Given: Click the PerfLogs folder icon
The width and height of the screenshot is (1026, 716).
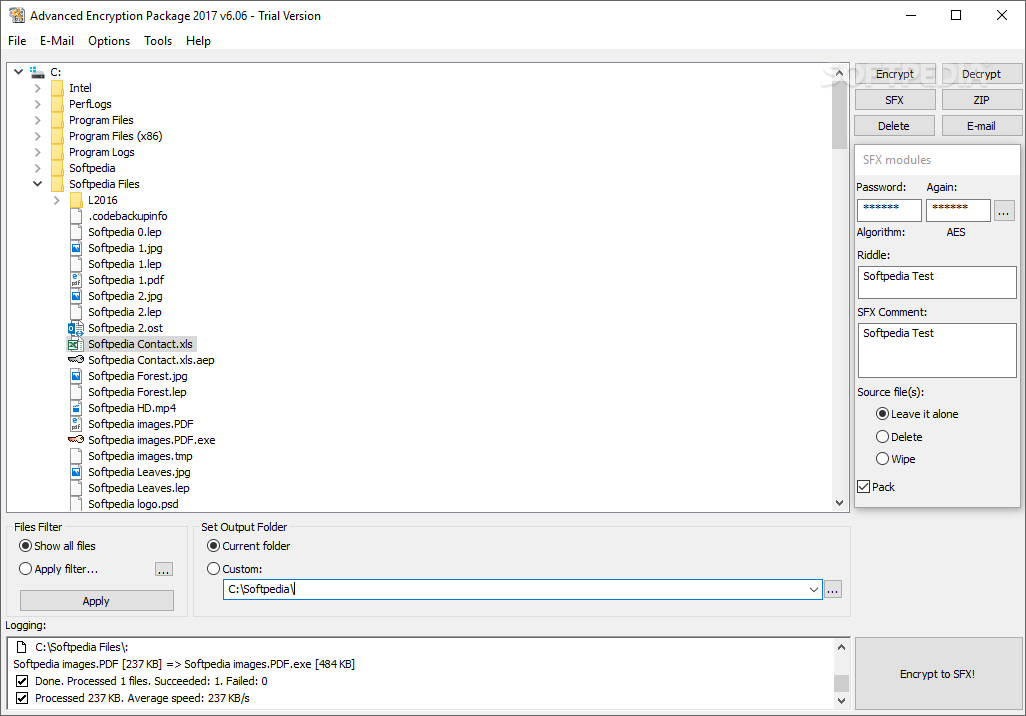Looking at the screenshot, I should pyautogui.click(x=58, y=104).
